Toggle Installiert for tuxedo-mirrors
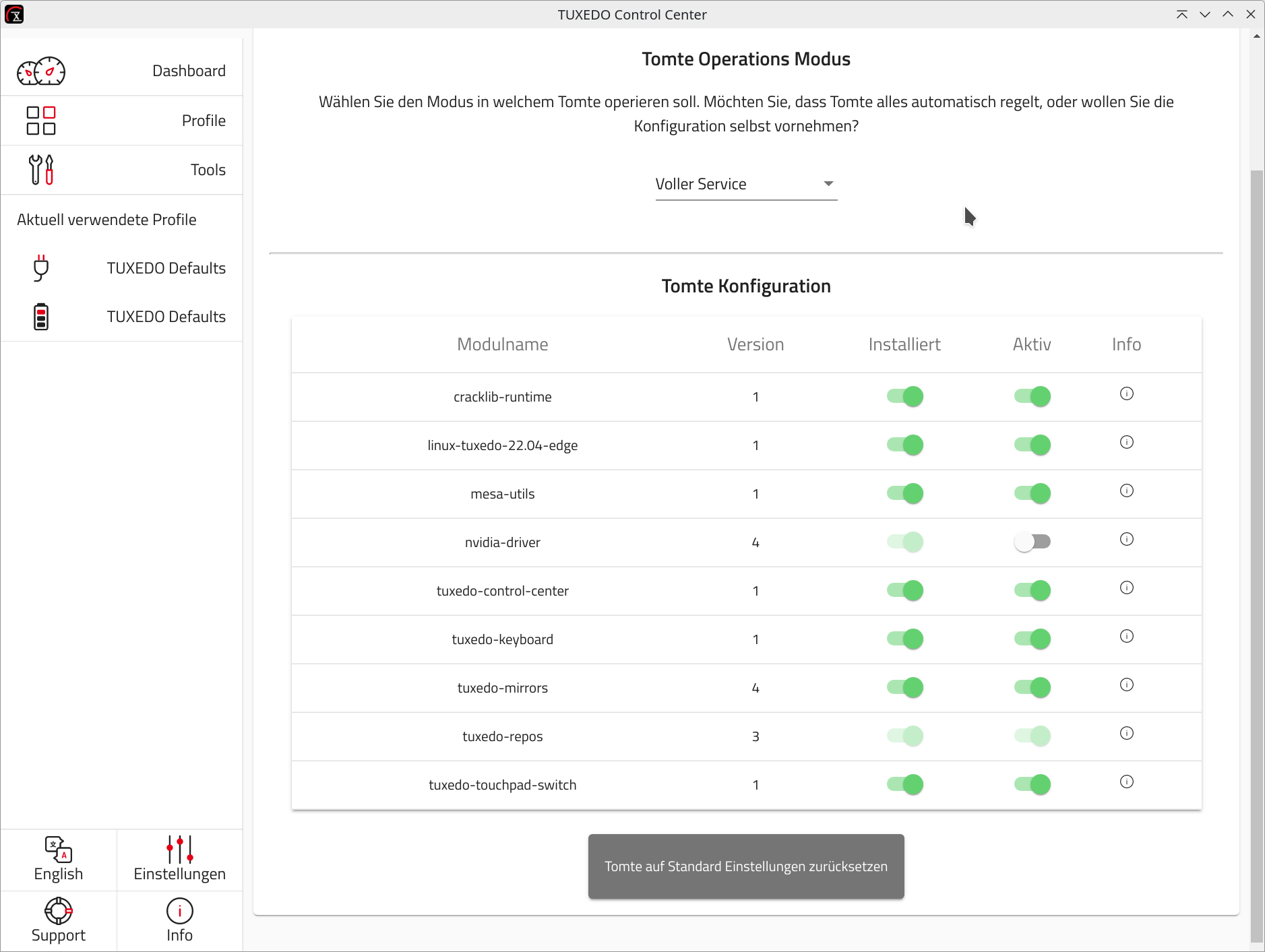Screen dimensions: 1265x952 [x=904, y=687]
